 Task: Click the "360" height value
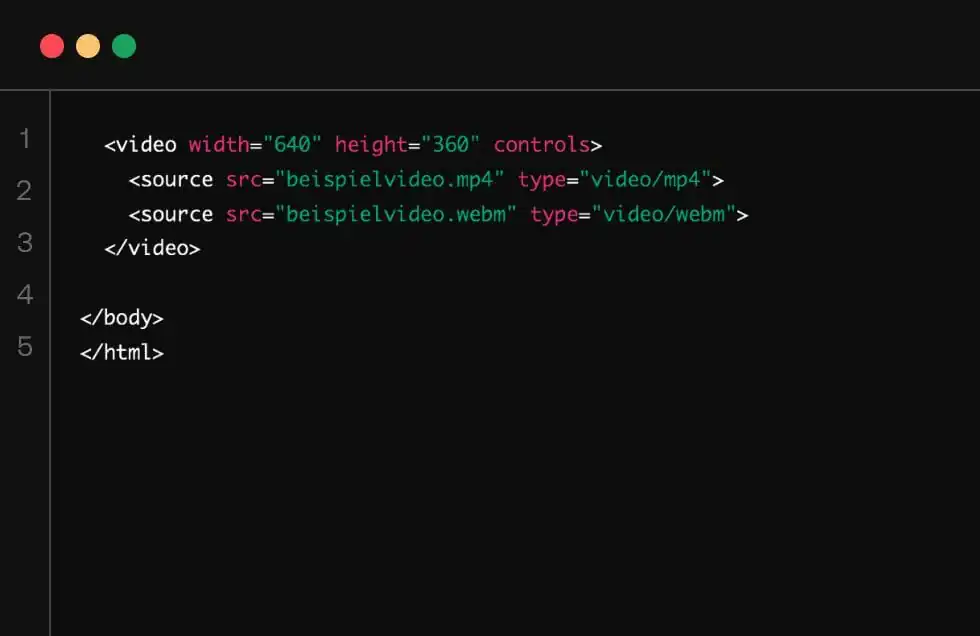point(451,144)
